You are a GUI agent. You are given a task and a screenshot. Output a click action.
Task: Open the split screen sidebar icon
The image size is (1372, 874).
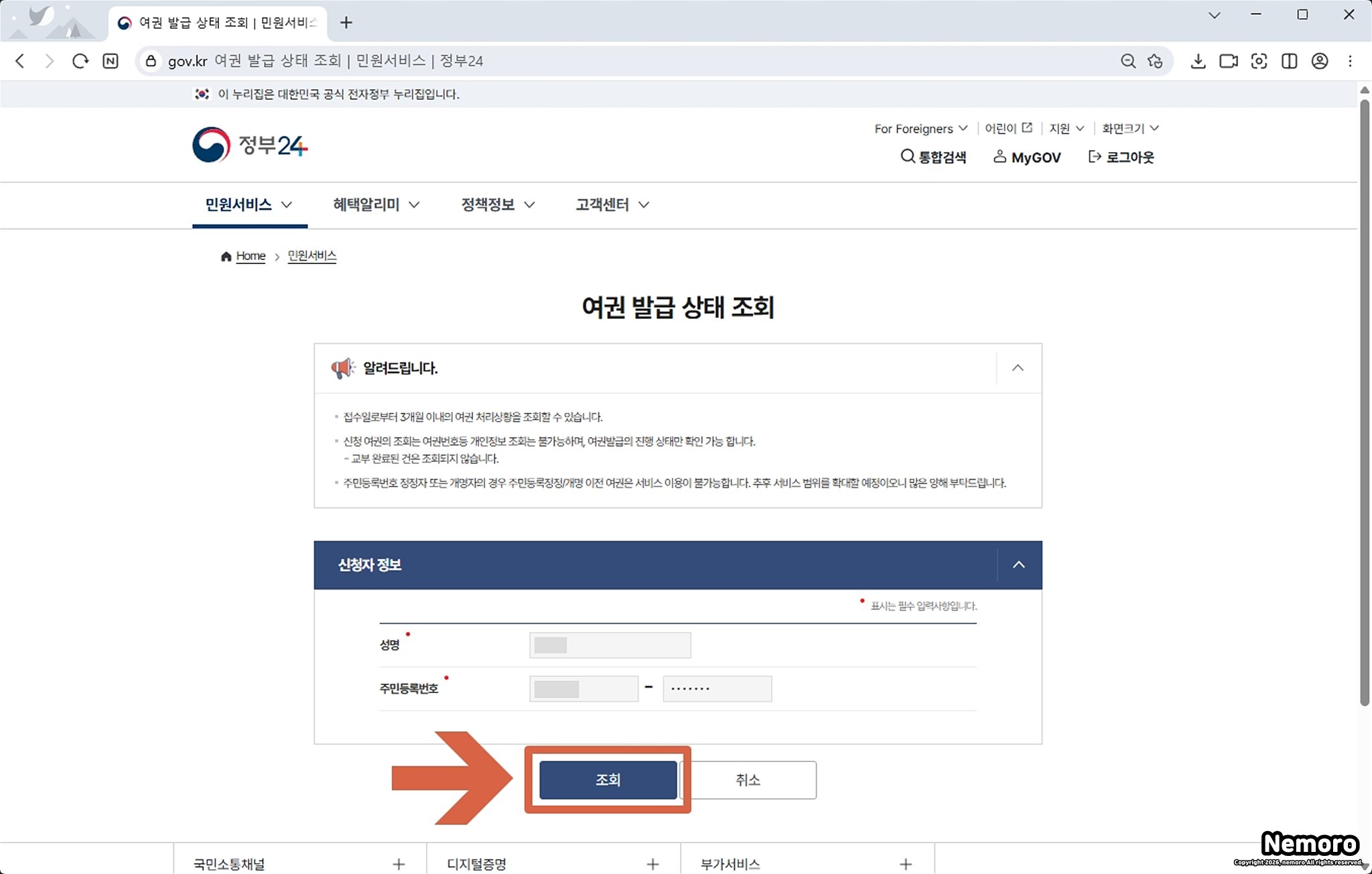[1289, 61]
